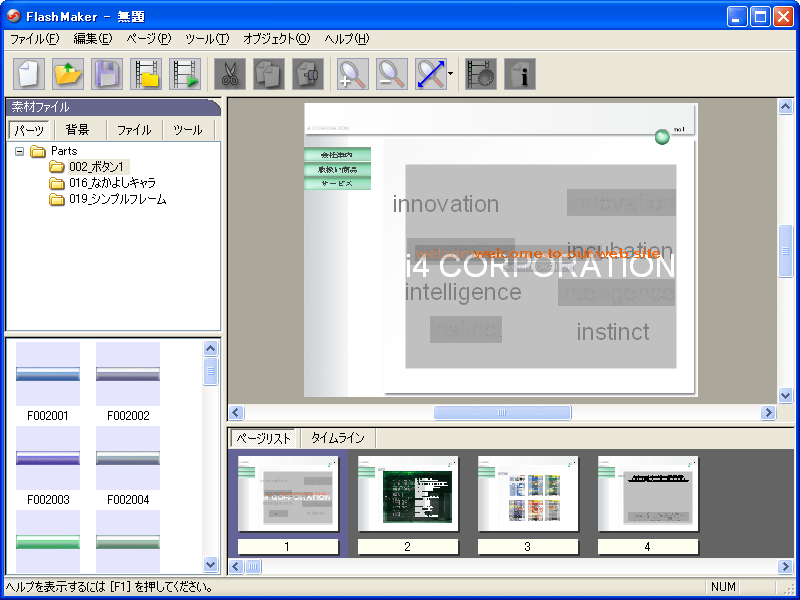
Task: Click the info document icon
Action: tap(520, 74)
